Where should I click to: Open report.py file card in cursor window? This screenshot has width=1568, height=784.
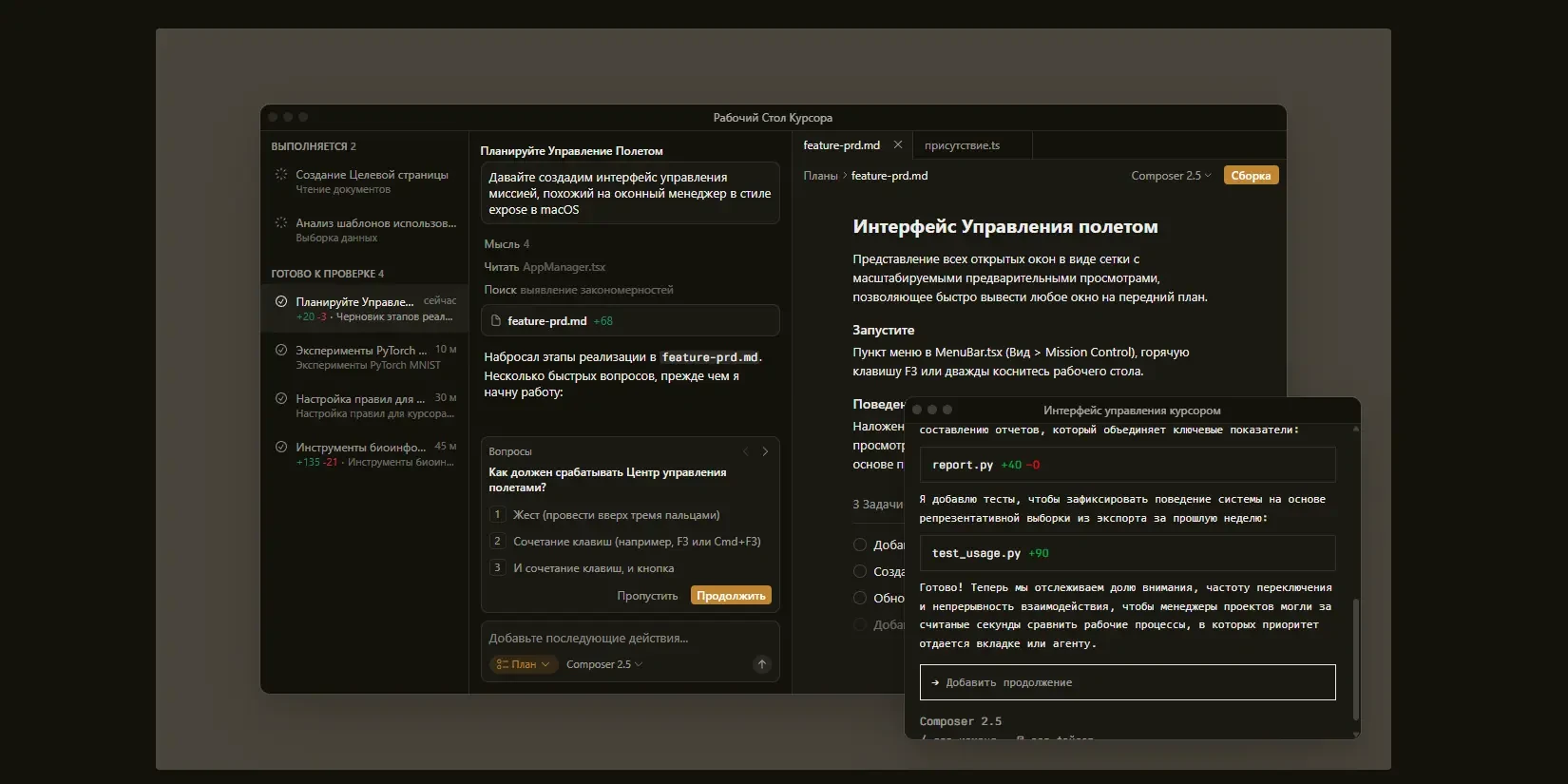click(x=1127, y=465)
